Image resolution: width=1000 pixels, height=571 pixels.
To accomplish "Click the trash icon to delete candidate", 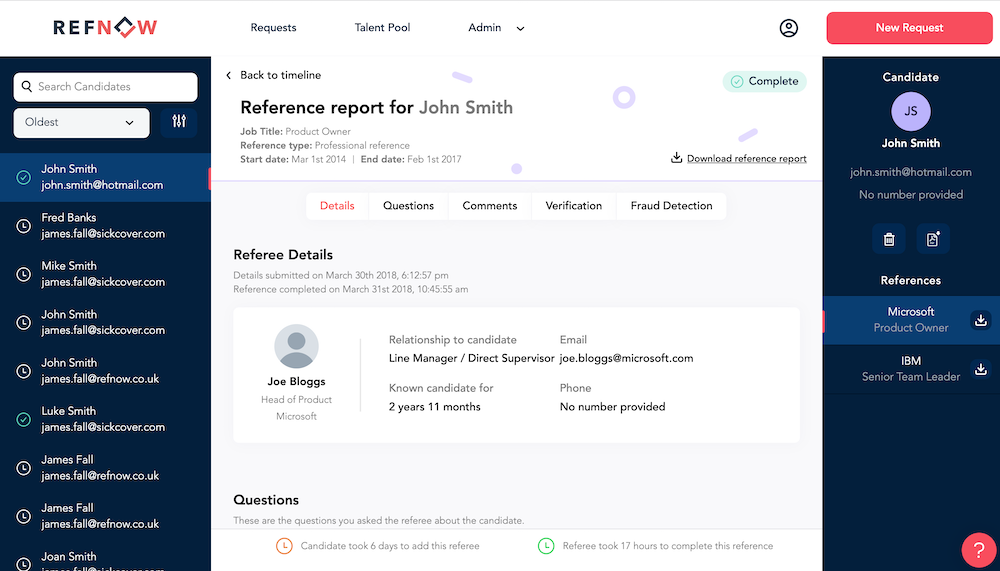I will (889, 239).
